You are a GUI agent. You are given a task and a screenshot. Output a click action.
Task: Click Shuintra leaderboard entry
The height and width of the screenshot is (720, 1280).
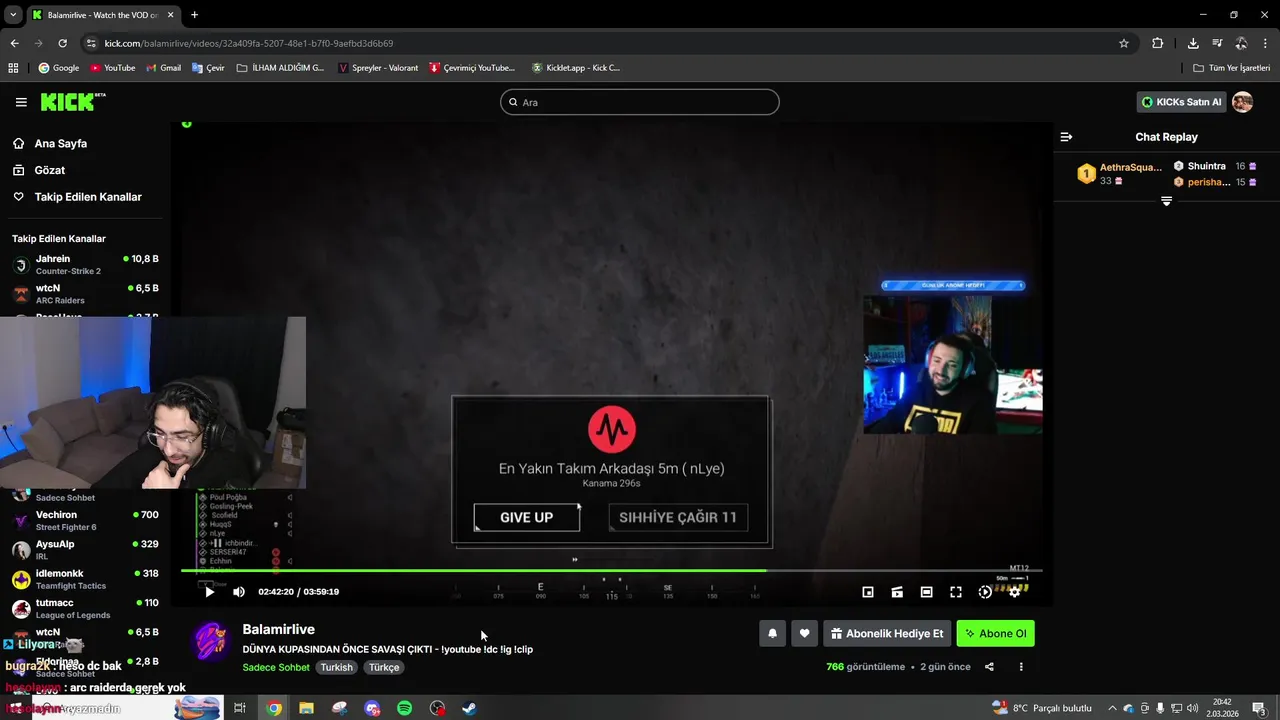[1215, 166]
